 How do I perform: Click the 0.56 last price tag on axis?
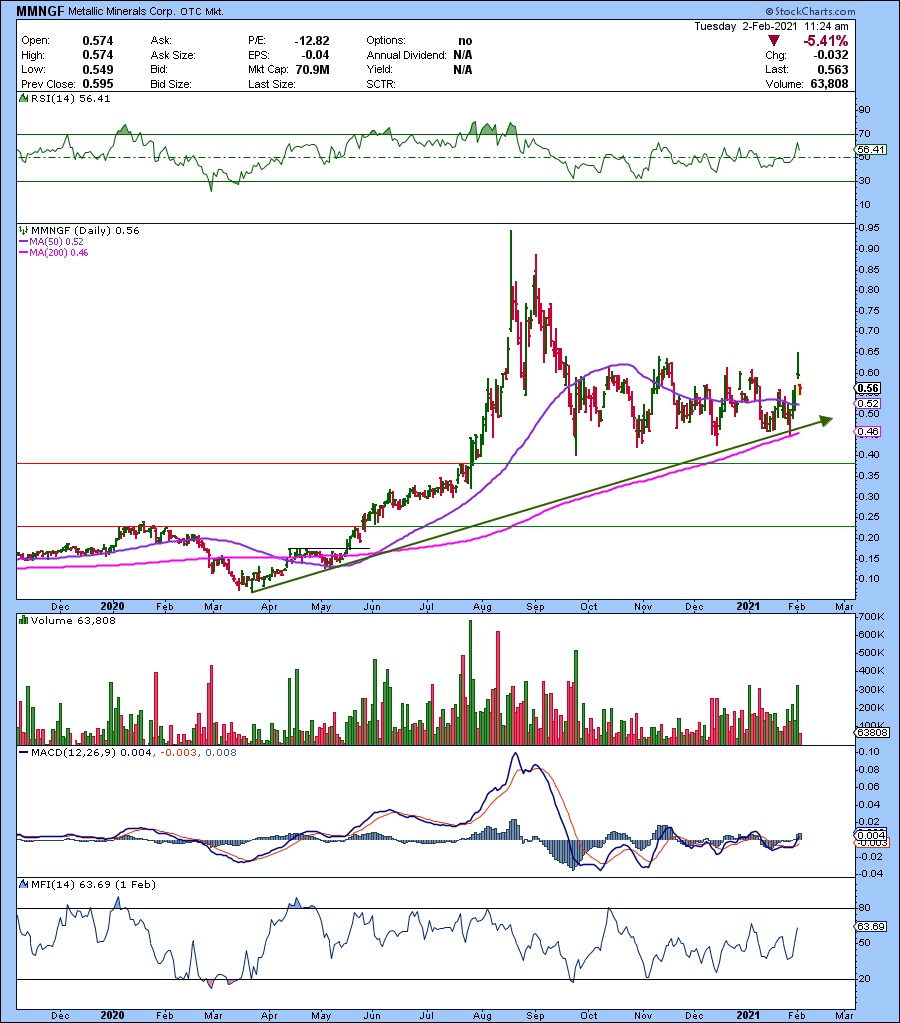click(868, 388)
